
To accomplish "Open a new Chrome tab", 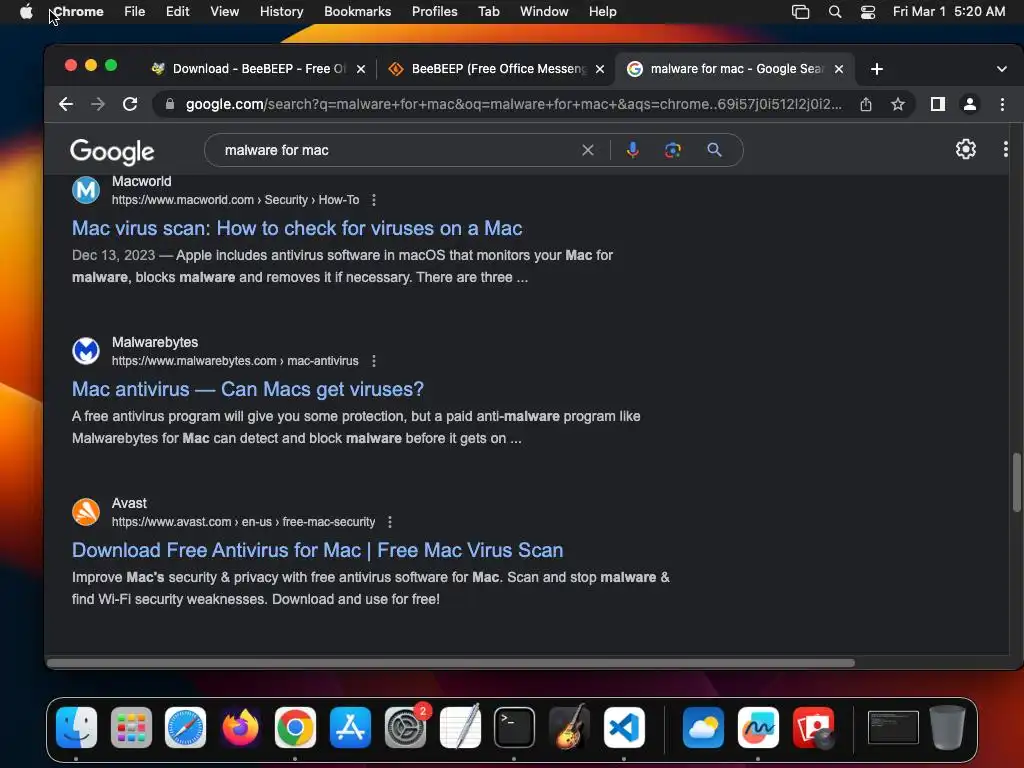I will (876, 69).
